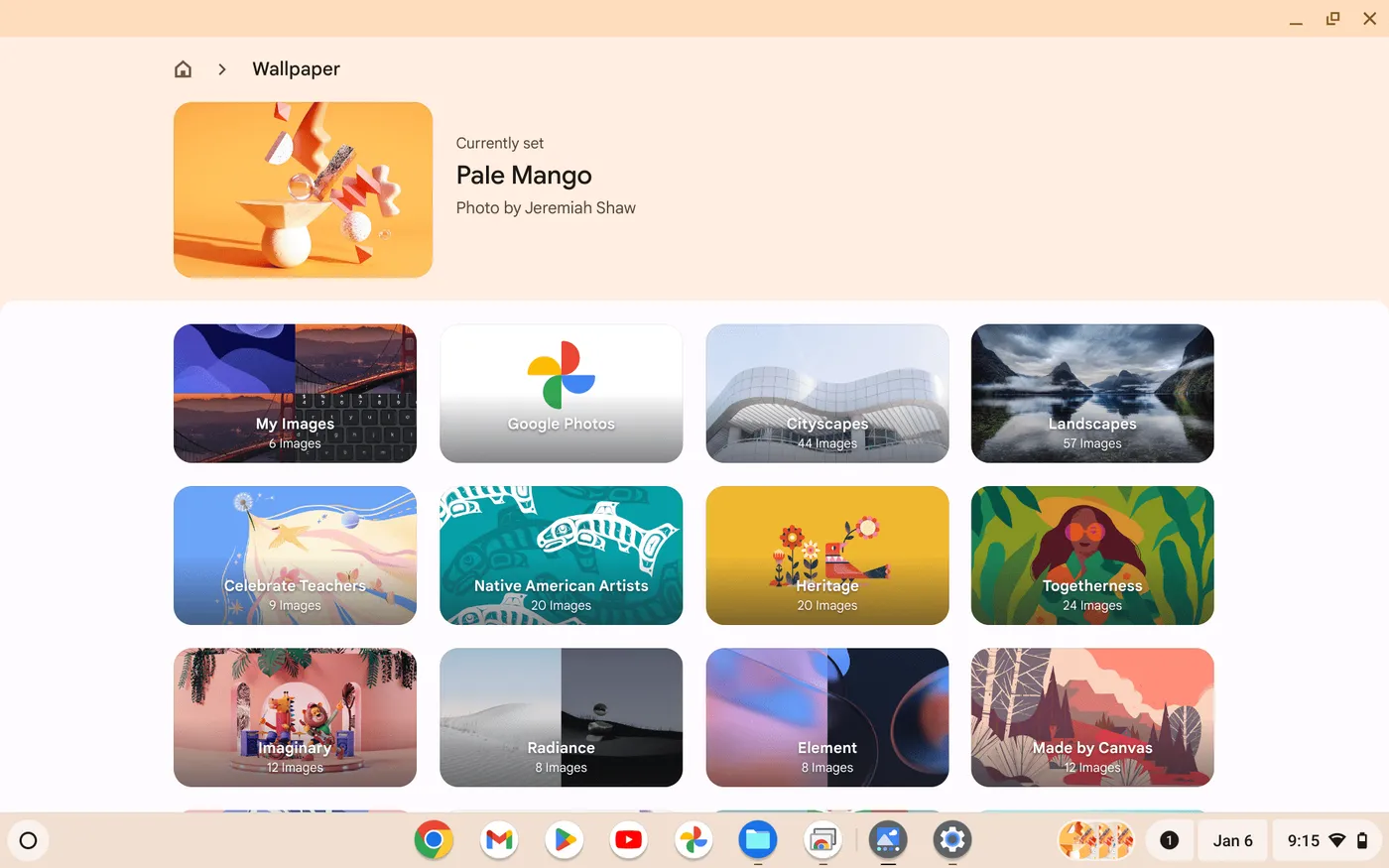Click the Pale Mango title text
The width and height of the screenshot is (1389, 868).
coord(524,176)
